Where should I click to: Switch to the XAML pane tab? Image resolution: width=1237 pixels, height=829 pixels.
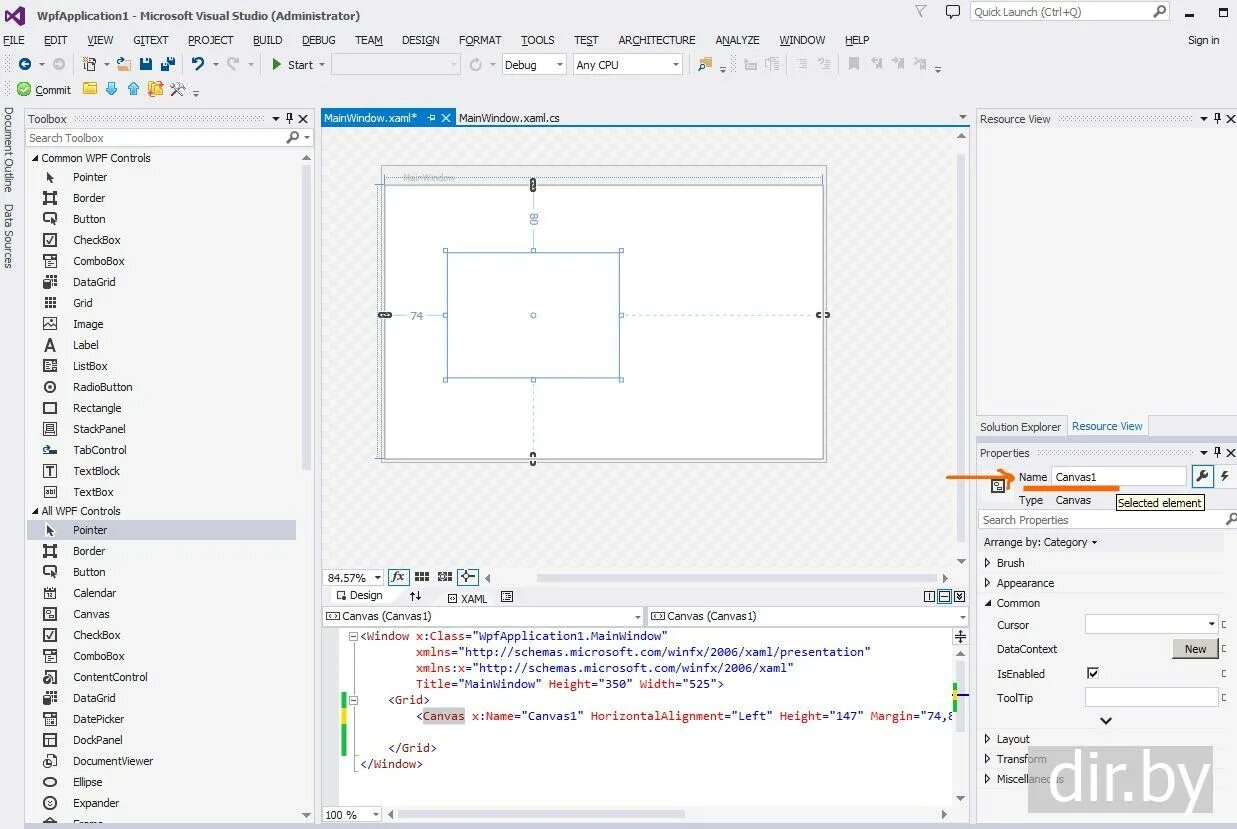tap(467, 598)
